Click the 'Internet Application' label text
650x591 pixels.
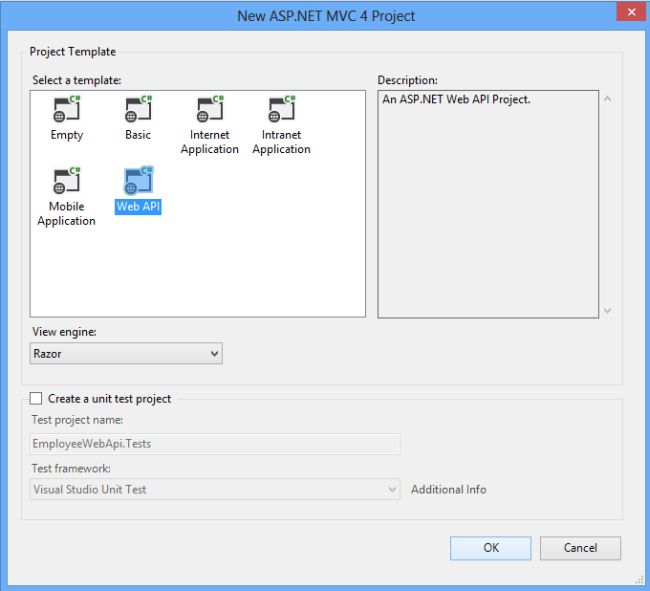(x=210, y=142)
